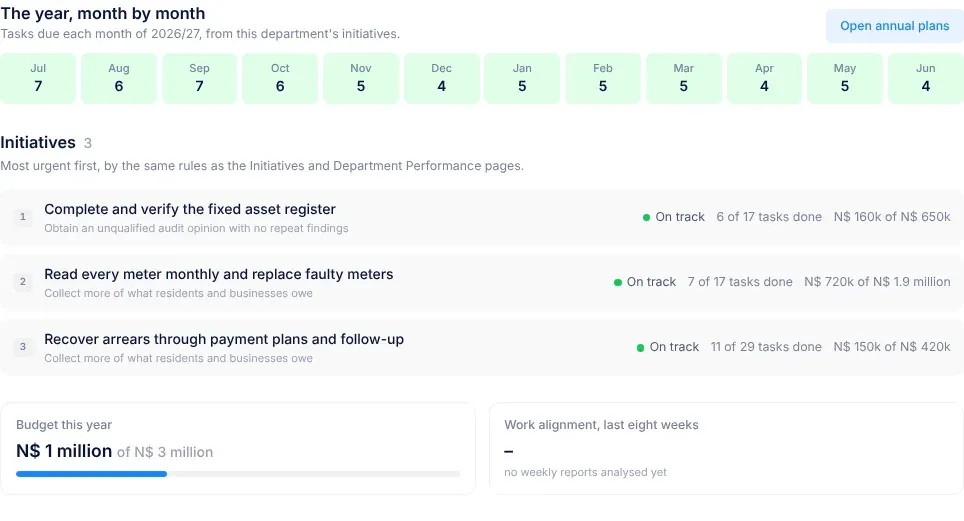Viewport: 964px width, 521px height.
Task: Click 'Obtain an unqualified audit opinion' subtitle
Action: click(196, 228)
